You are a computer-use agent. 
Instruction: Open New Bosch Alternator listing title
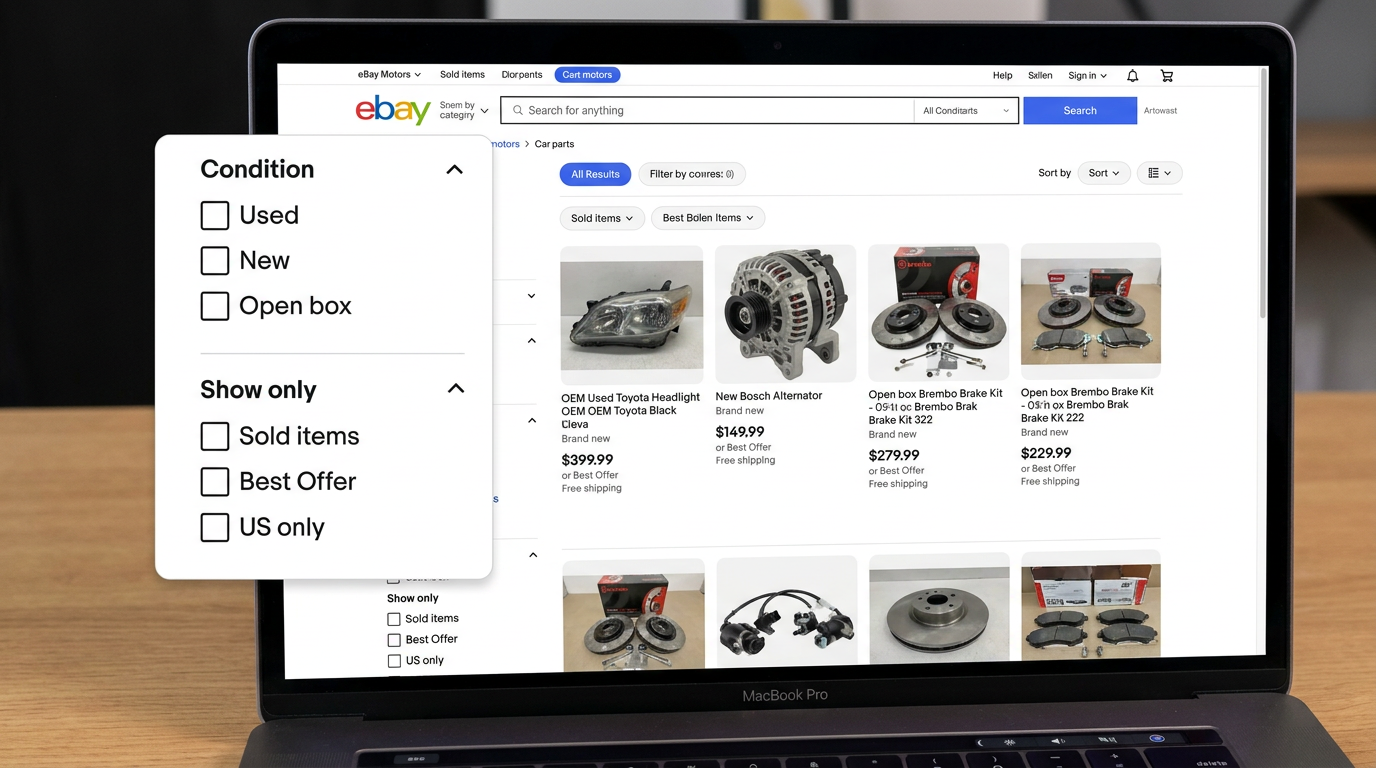(769, 396)
